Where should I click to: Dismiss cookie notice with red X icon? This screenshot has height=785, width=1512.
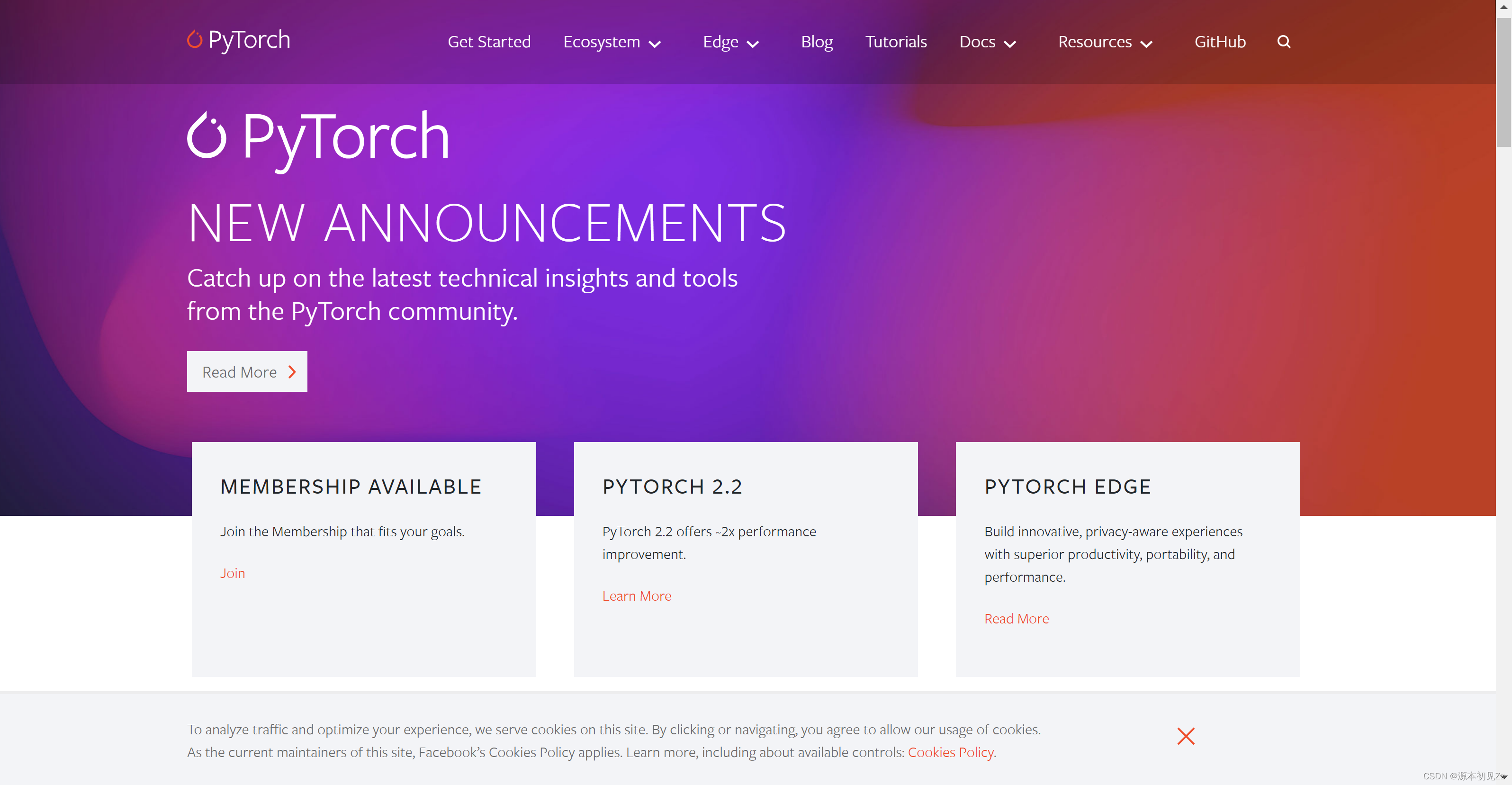[x=1185, y=736]
